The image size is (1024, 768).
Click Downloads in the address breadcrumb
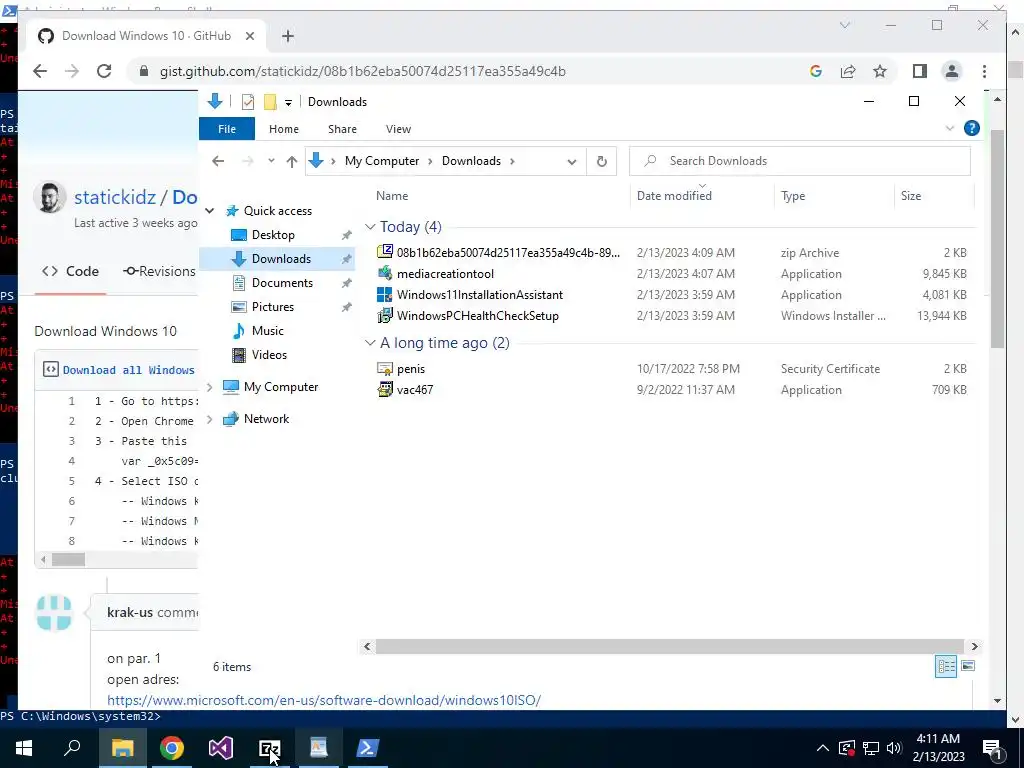click(471, 161)
